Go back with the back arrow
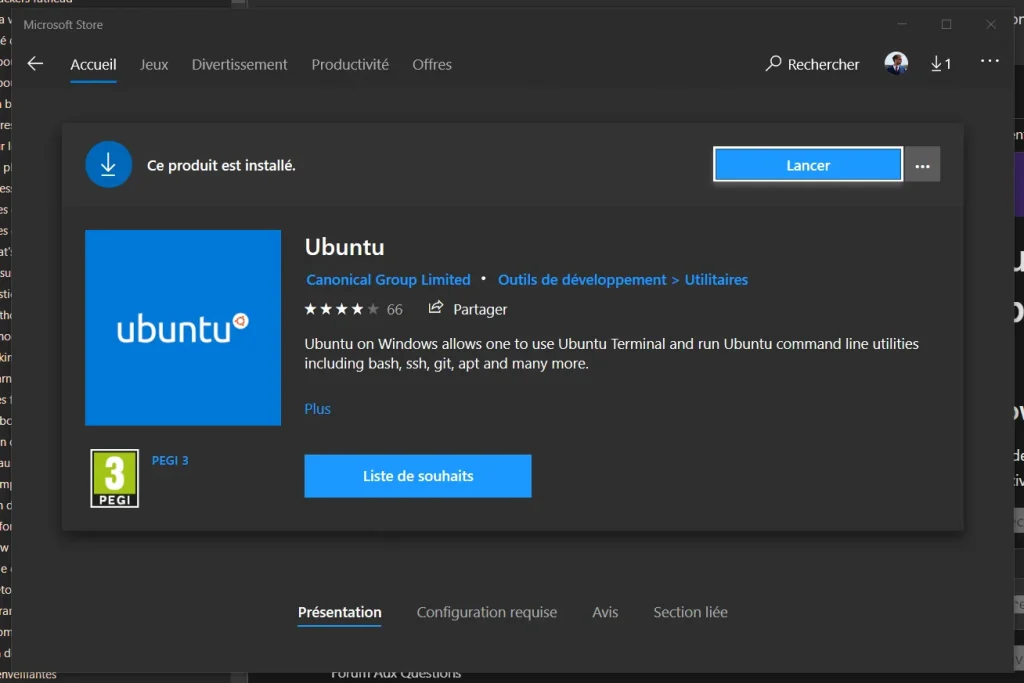 (35, 63)
